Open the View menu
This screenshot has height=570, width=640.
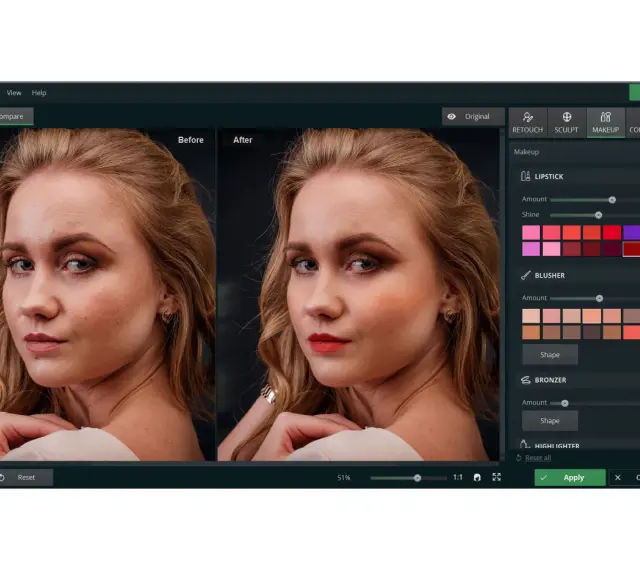click(14, 93)
